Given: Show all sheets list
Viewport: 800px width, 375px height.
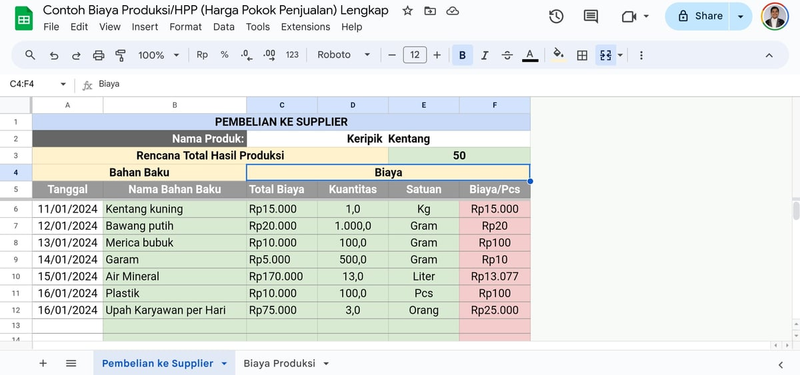Looking at the screenshot, I should 71,363.
